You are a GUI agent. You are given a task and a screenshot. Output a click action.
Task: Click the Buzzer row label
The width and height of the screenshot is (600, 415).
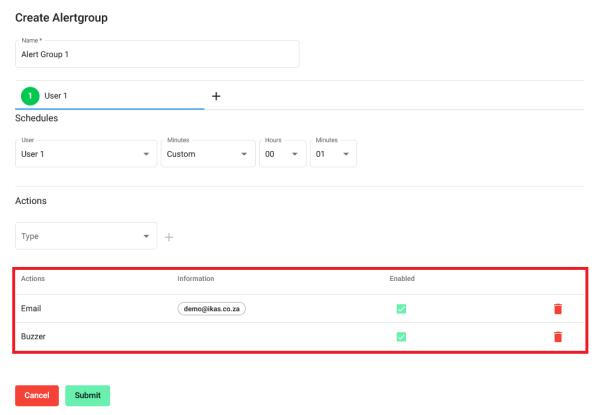(x=33, y=337)
